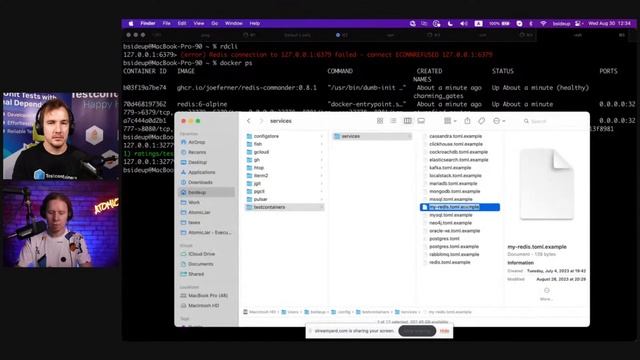The height and width of the screenshot is (360, 640).
Task: Expand the pulsar folder chevron
Action: click(x=322, y=199)
